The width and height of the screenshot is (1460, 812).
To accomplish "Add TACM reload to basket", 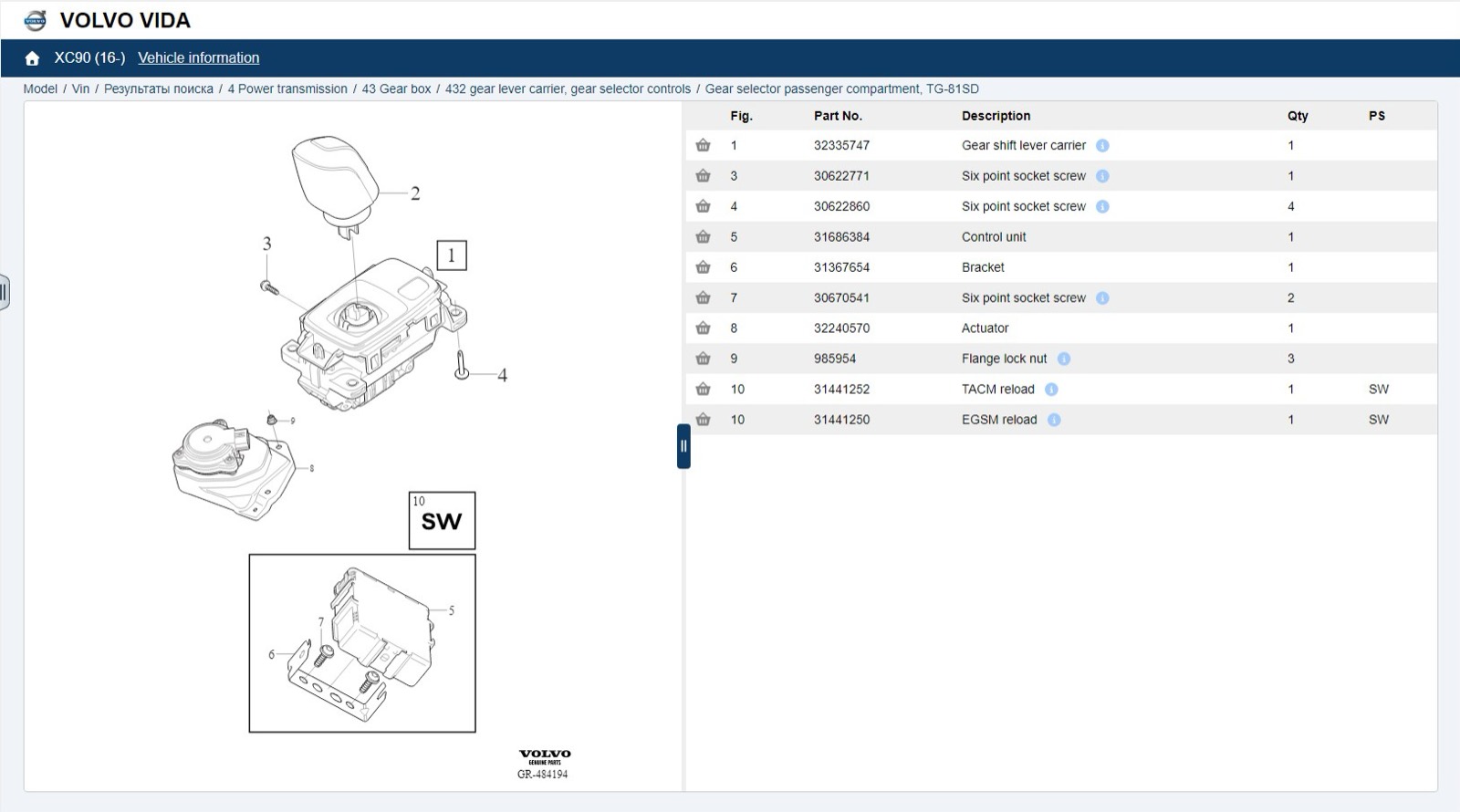I will (x=703, y=389).
